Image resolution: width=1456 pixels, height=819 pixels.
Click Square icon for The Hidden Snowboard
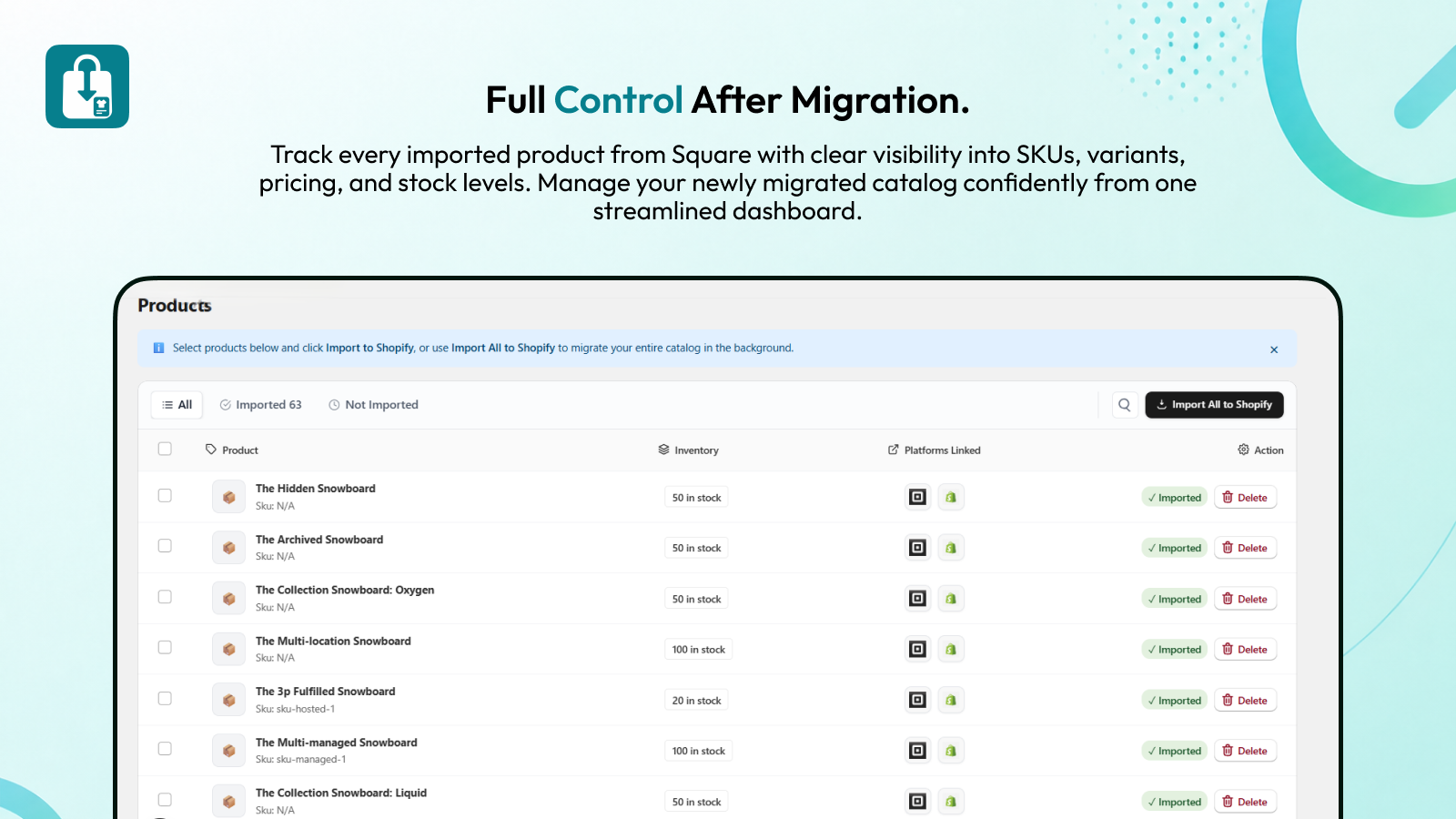[x=917, y=497]
